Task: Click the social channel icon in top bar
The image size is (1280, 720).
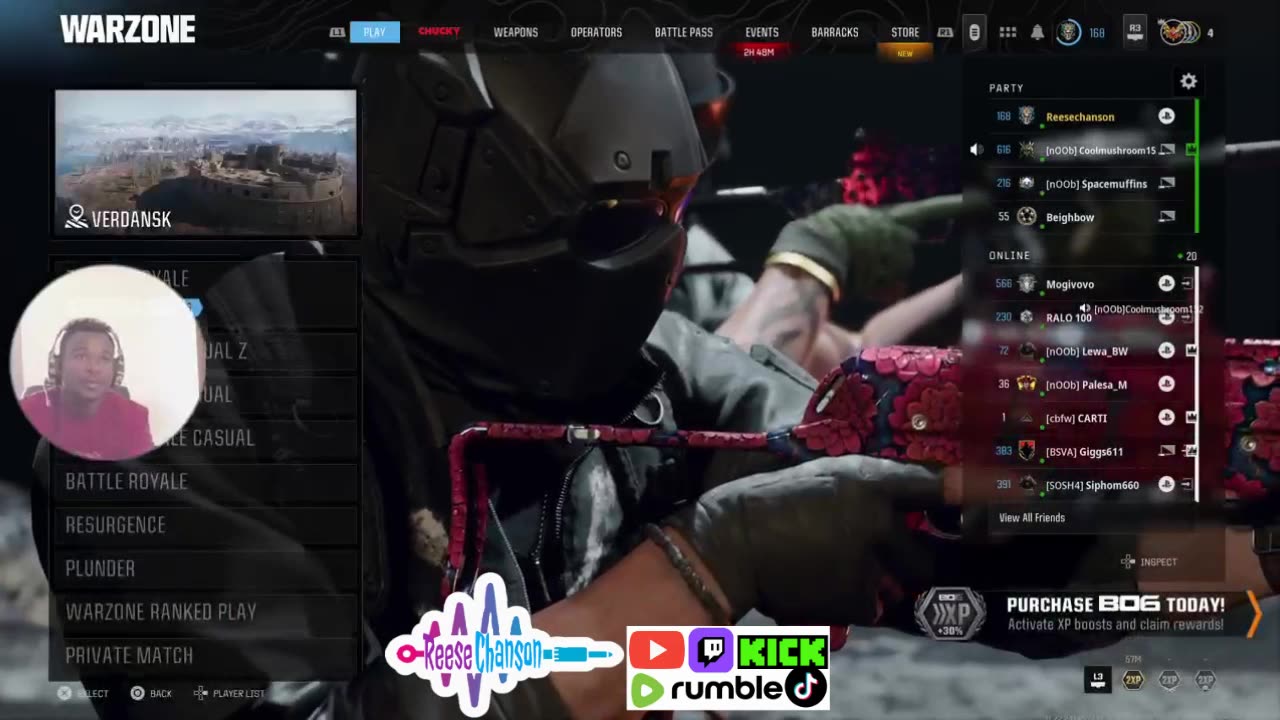Action: point(974,33)
